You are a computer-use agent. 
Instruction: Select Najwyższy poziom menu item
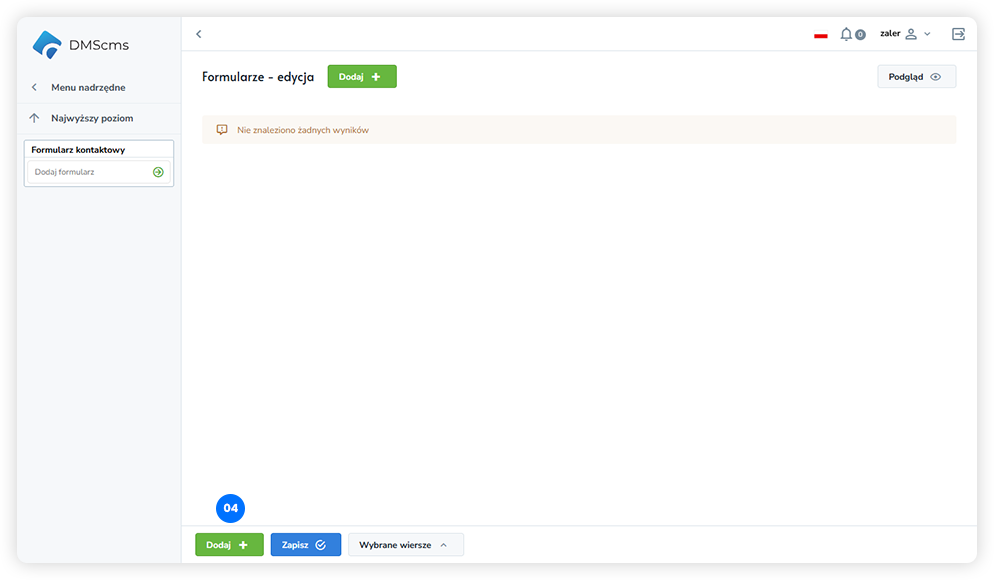[x=92, y=118]
